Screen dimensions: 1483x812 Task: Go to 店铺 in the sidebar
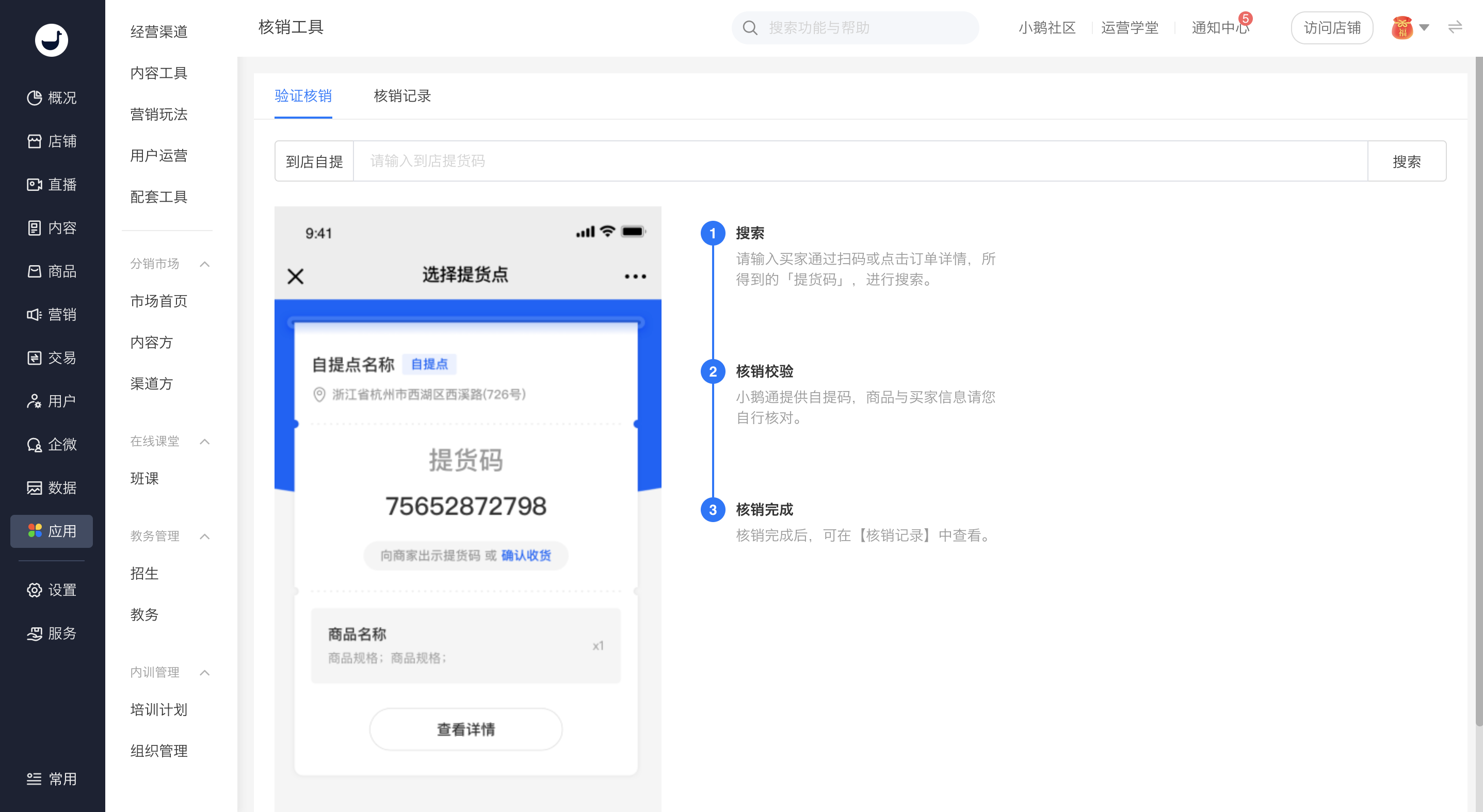(52, 141)
